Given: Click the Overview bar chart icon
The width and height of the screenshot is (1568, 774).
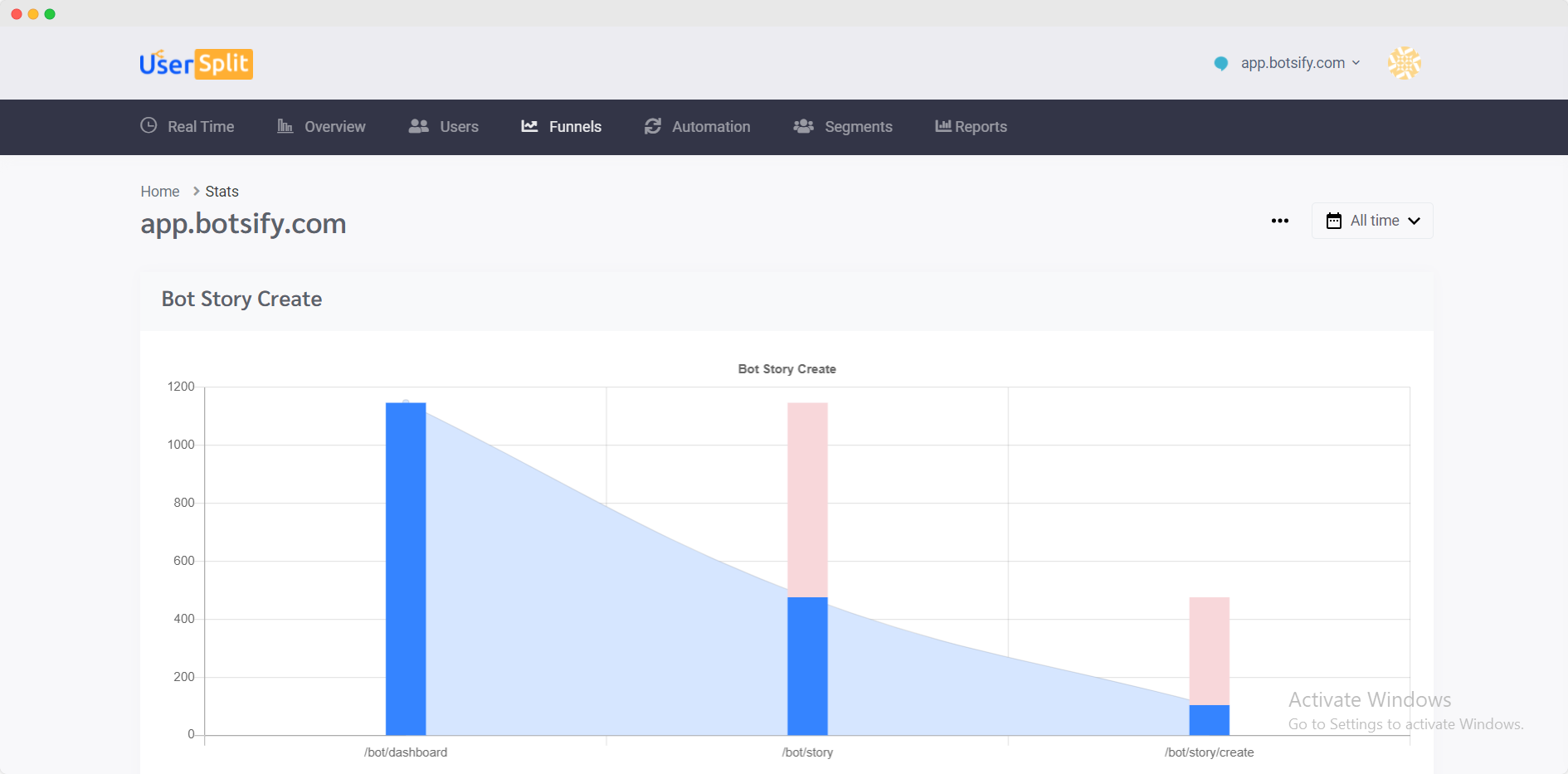Looking at the screenshot, I should click(285, 126).
